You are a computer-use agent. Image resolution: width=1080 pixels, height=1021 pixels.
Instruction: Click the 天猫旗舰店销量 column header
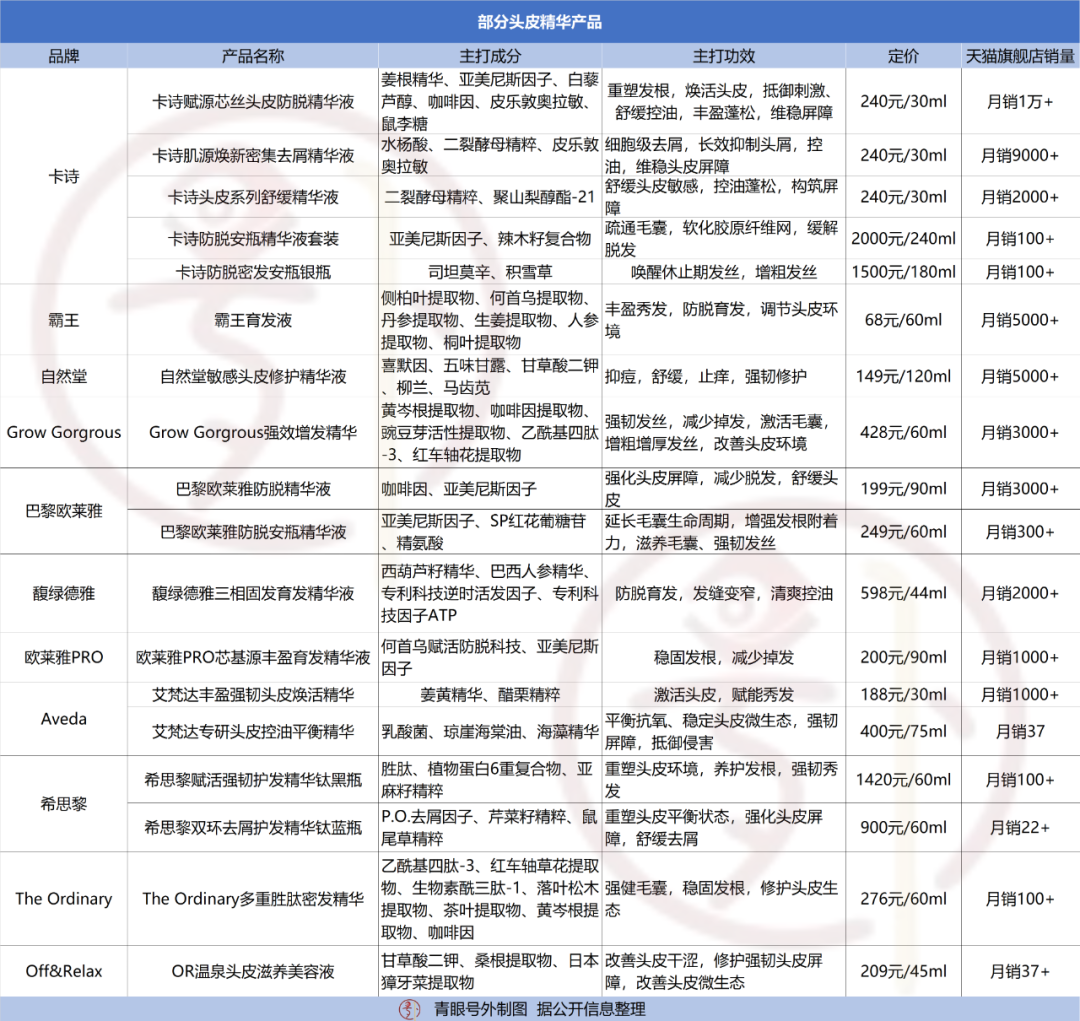pyautogui.click(x=1019, y=56)
